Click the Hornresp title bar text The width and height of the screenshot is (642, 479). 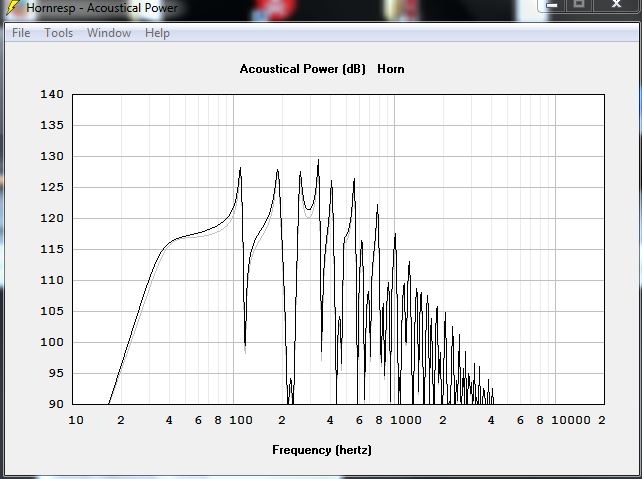coord(102,7)
